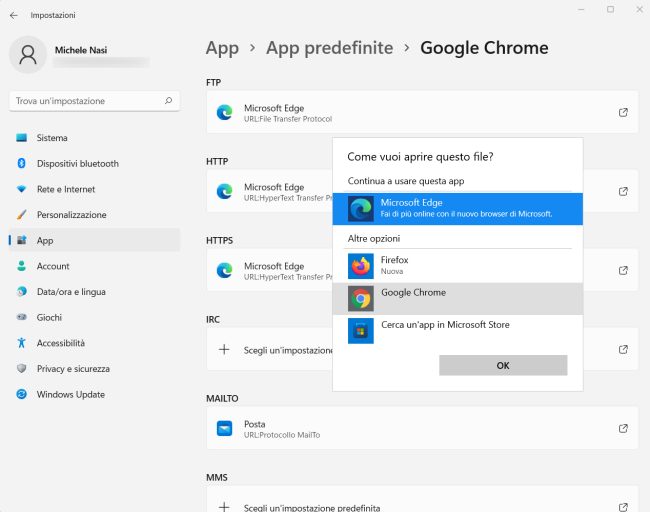Viewport: 650px width, 512px height.
Task: Click the plus icon in MMS row
Action: (x=224, y=507)
